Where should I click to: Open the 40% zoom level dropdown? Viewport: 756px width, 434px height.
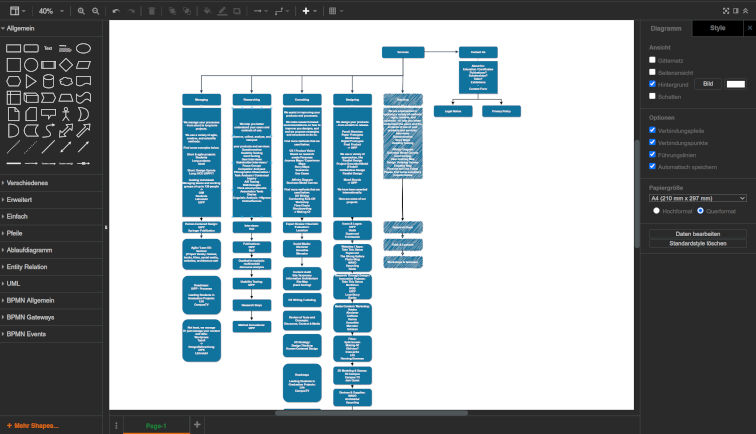pos(48,10)
